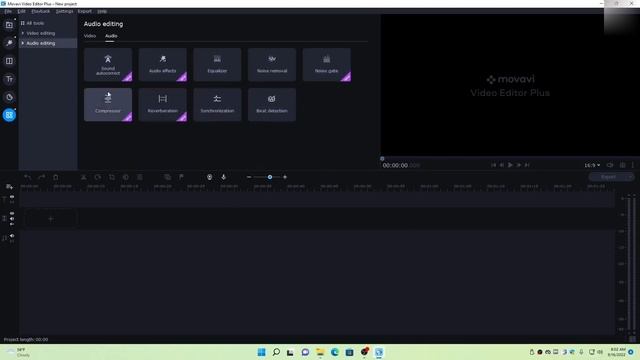Open the Equalizer tool

(217, 64)
